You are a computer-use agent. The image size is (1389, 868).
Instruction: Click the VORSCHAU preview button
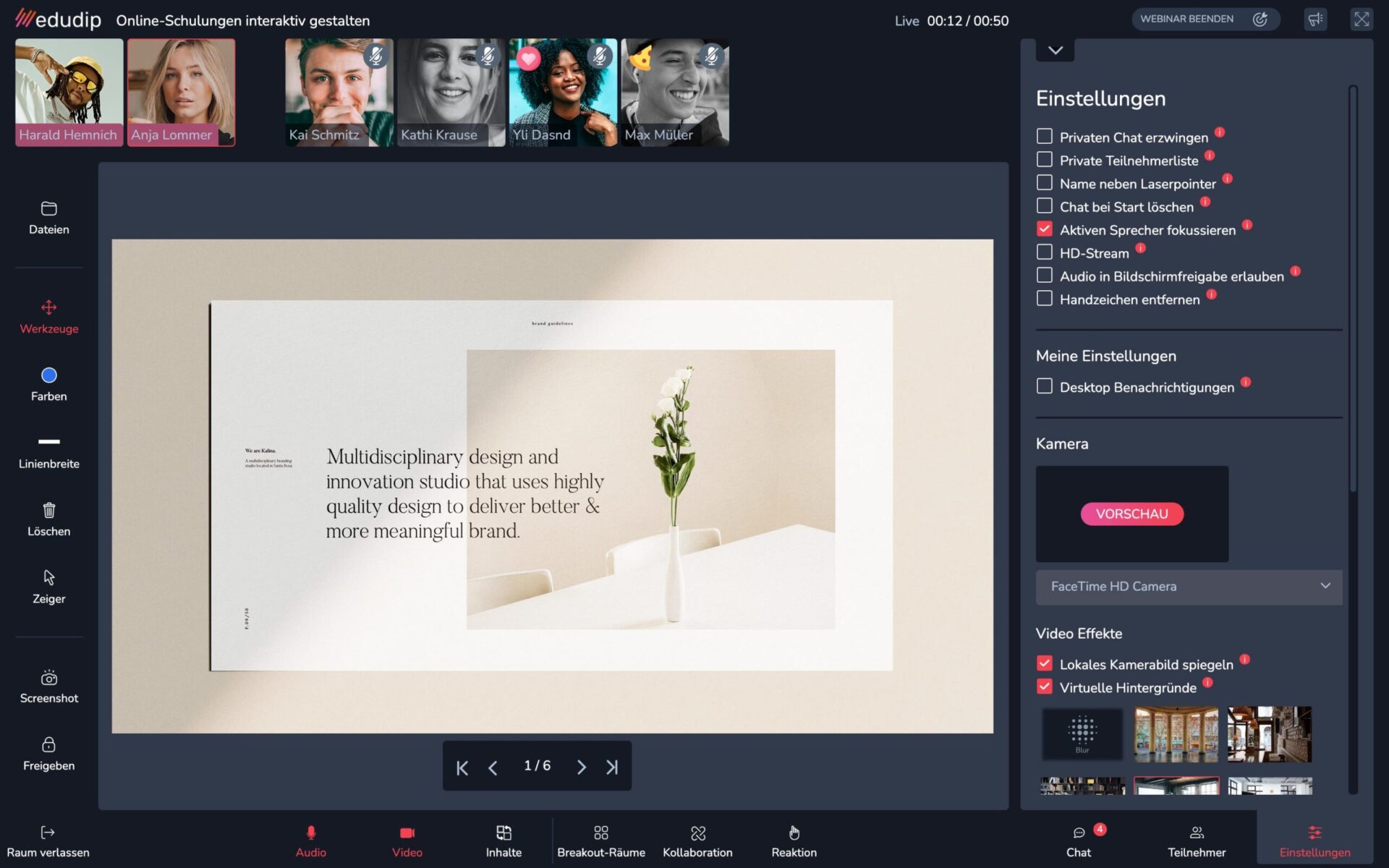pyautogui.click(x=1131, y=514)
